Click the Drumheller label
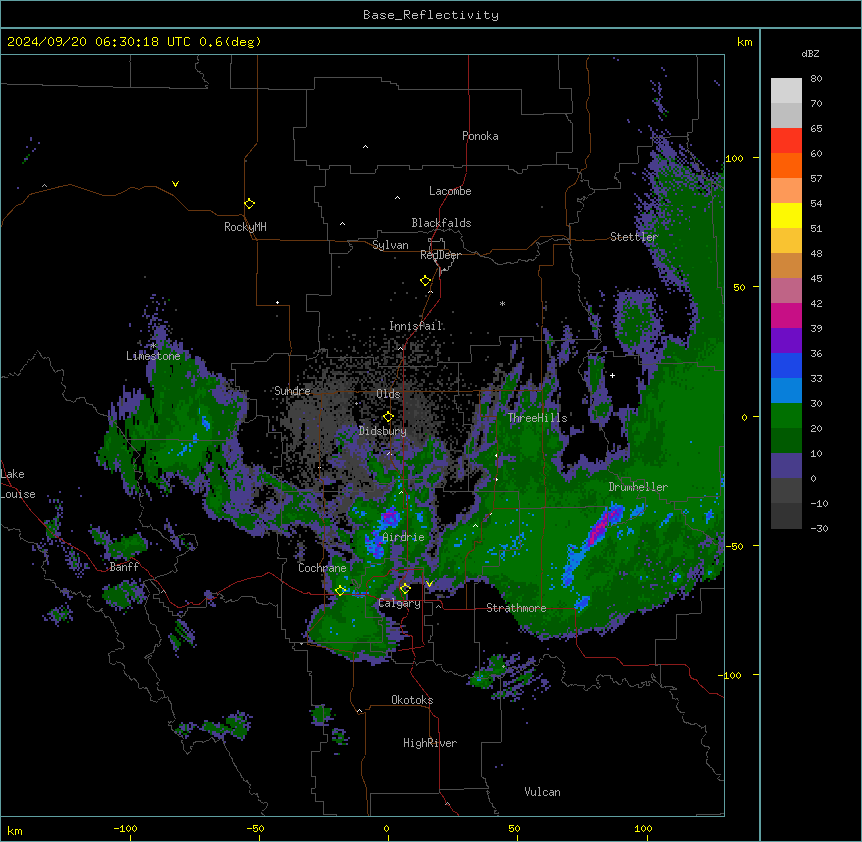 click(638, 487)
